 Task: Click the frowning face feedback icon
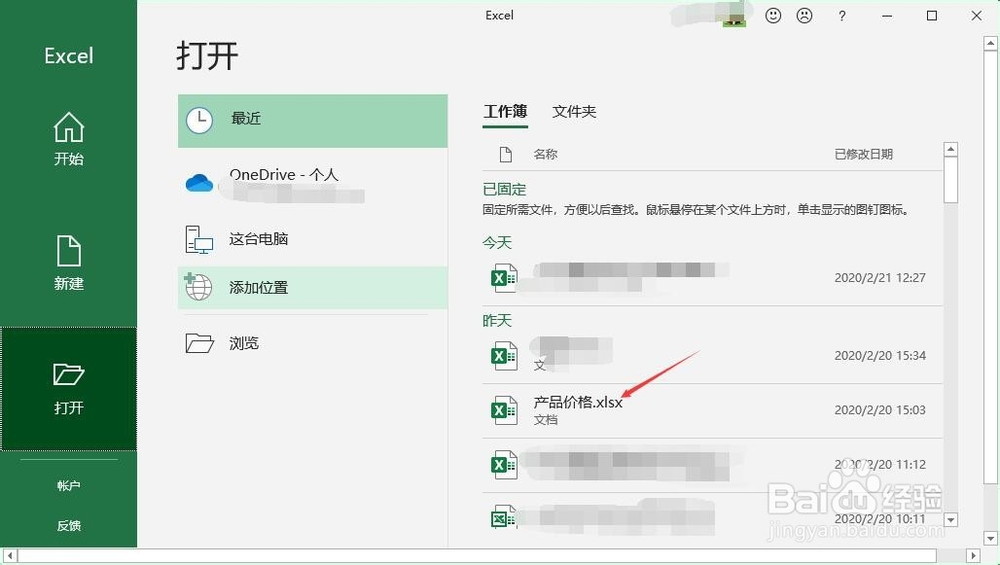pos(805,15)
